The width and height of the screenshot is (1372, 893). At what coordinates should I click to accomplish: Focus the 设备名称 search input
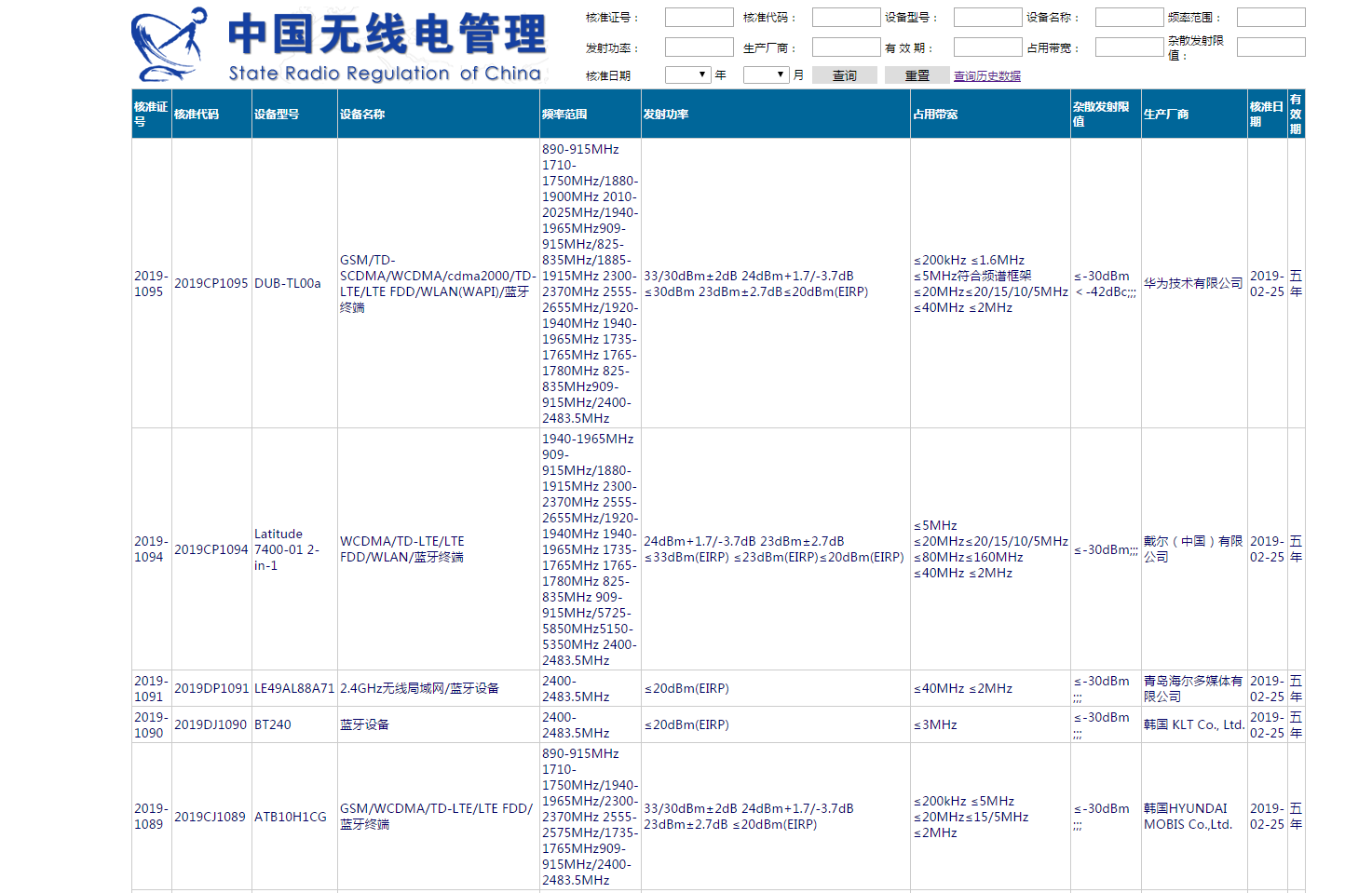[1129, 18]
